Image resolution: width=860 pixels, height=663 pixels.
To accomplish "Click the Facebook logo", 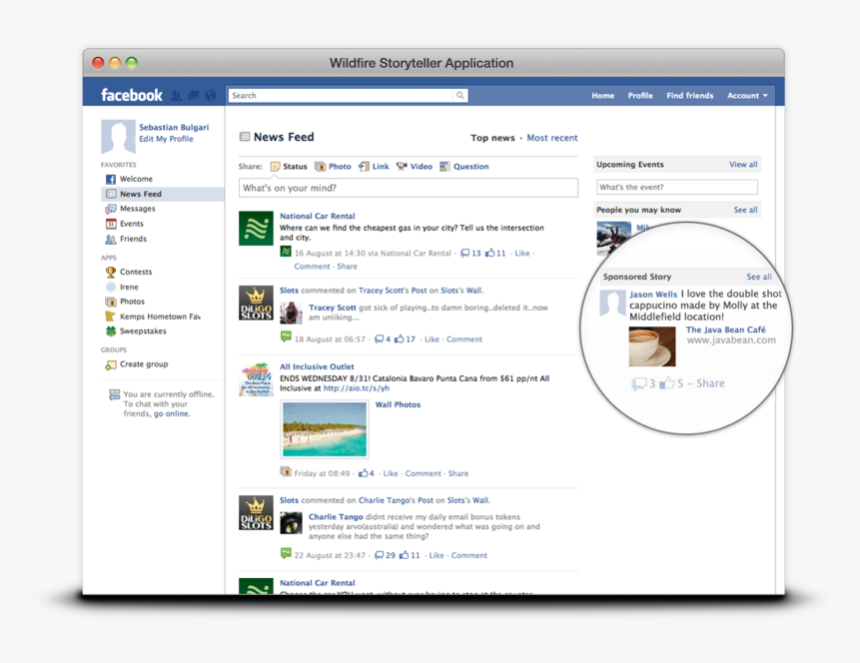I will coord(132,95).
